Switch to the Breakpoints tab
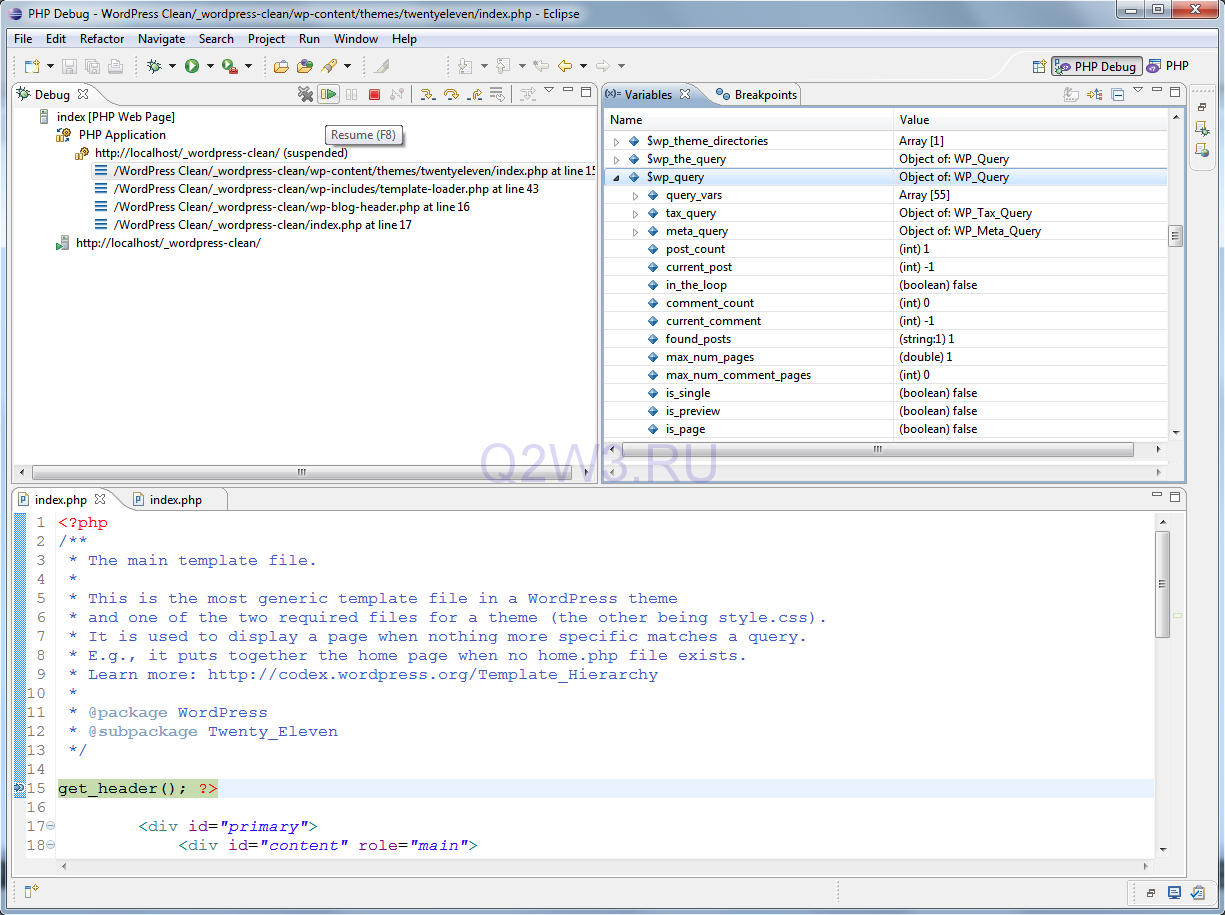Viewport: 1225px width, 915px height. 757,94
